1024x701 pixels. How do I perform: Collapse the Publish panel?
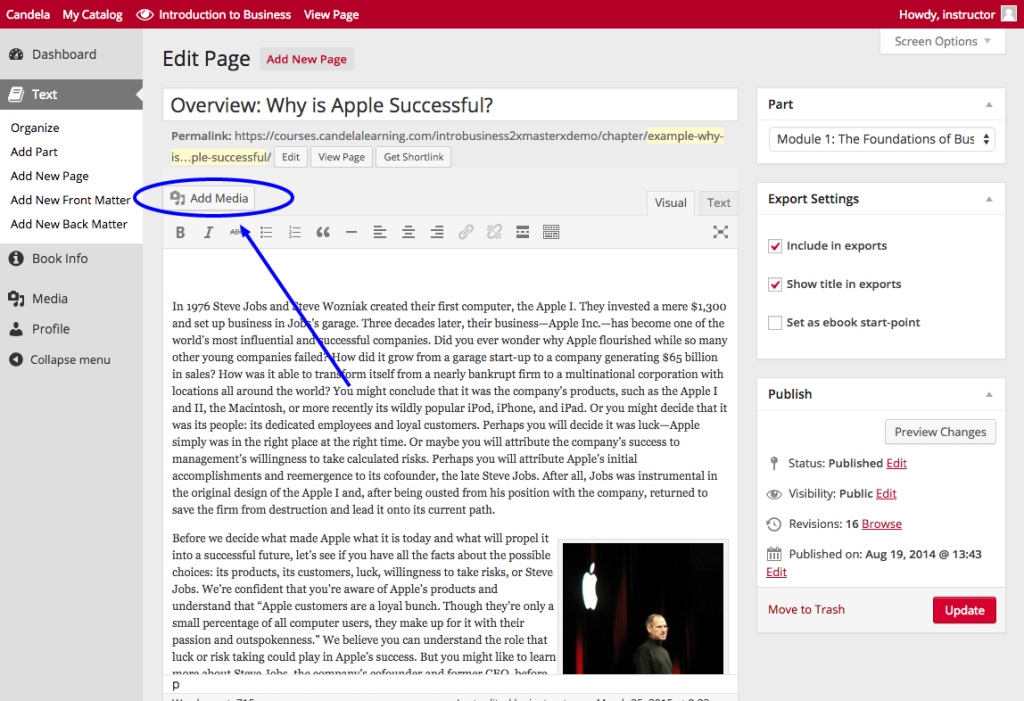(x=989, y=395)
